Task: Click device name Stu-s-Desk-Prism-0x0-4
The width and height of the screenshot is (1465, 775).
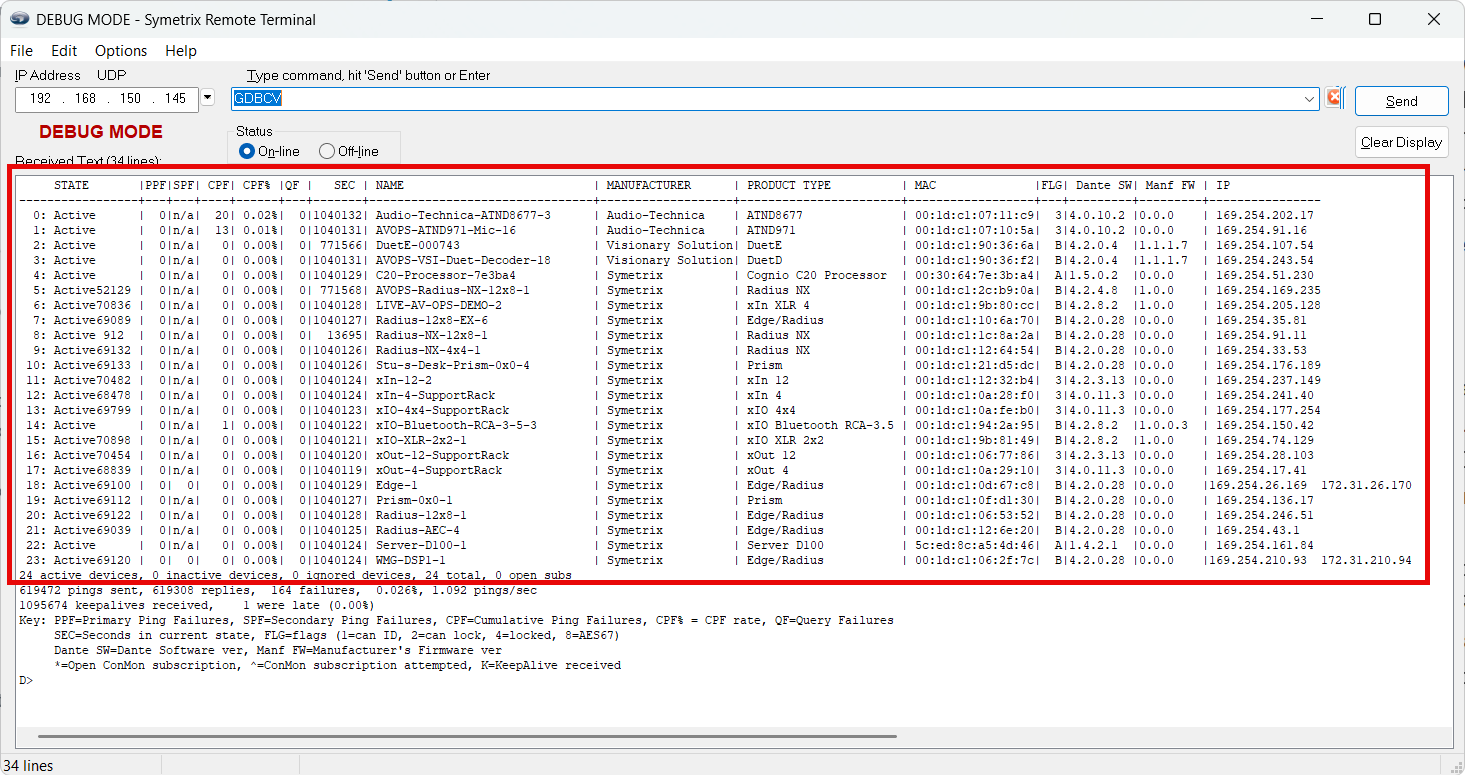Action: coord(453,365)
